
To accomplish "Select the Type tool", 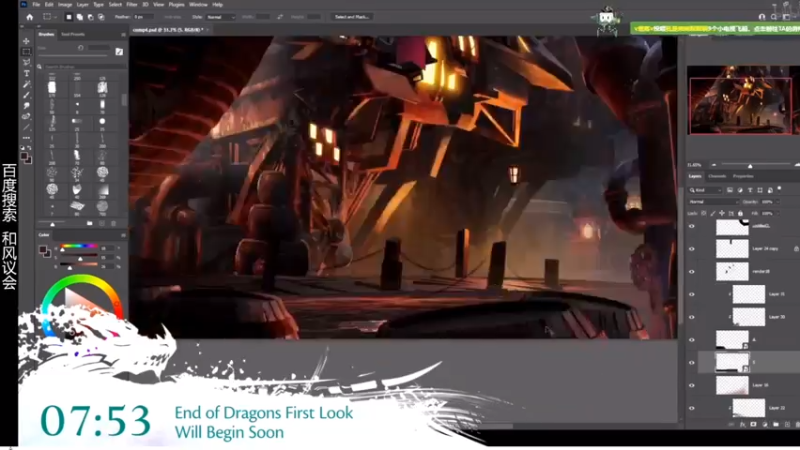I will (26, 73).
